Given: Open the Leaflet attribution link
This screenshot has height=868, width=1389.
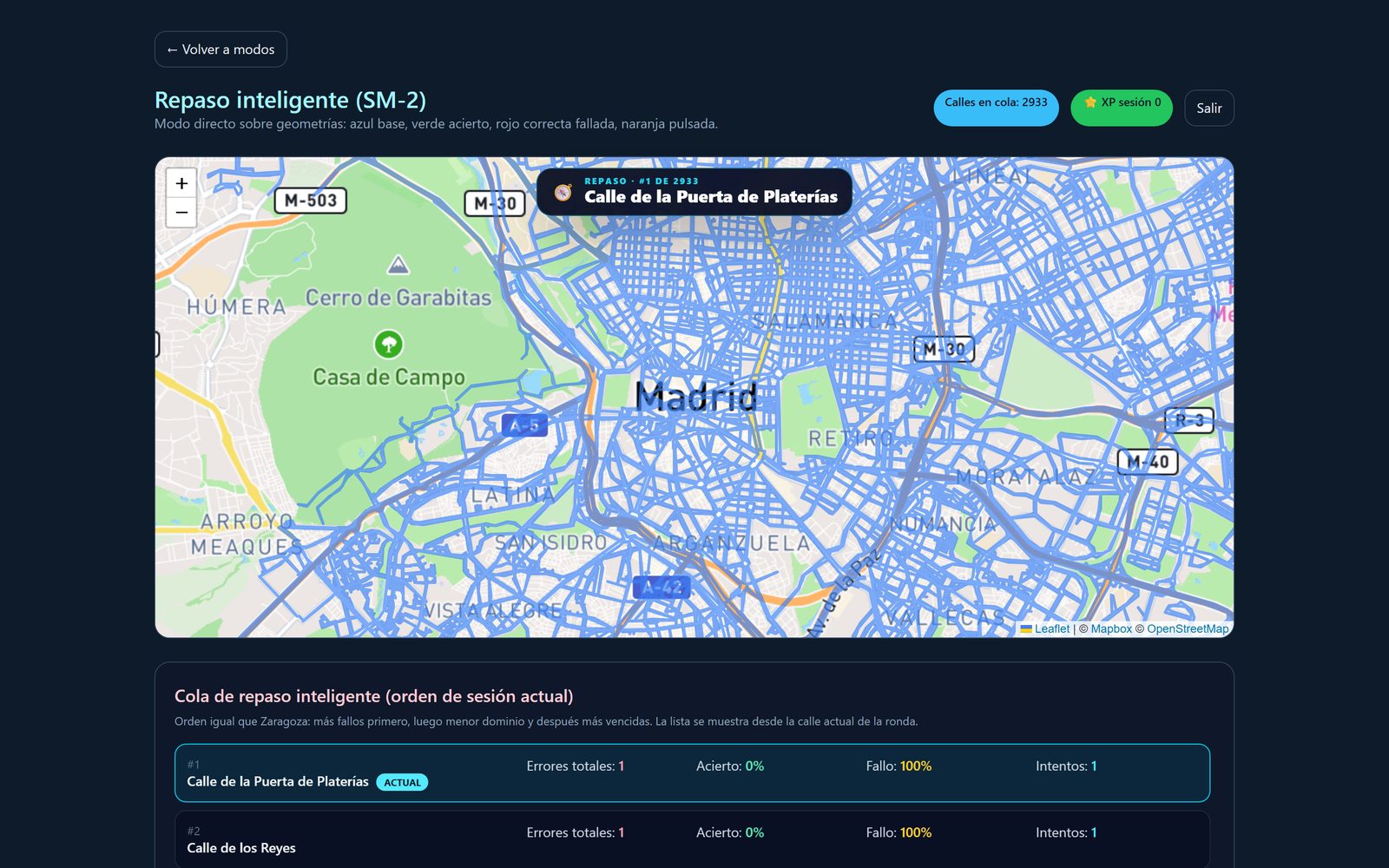Looking at the screenshot, I should coord(1051,629).
